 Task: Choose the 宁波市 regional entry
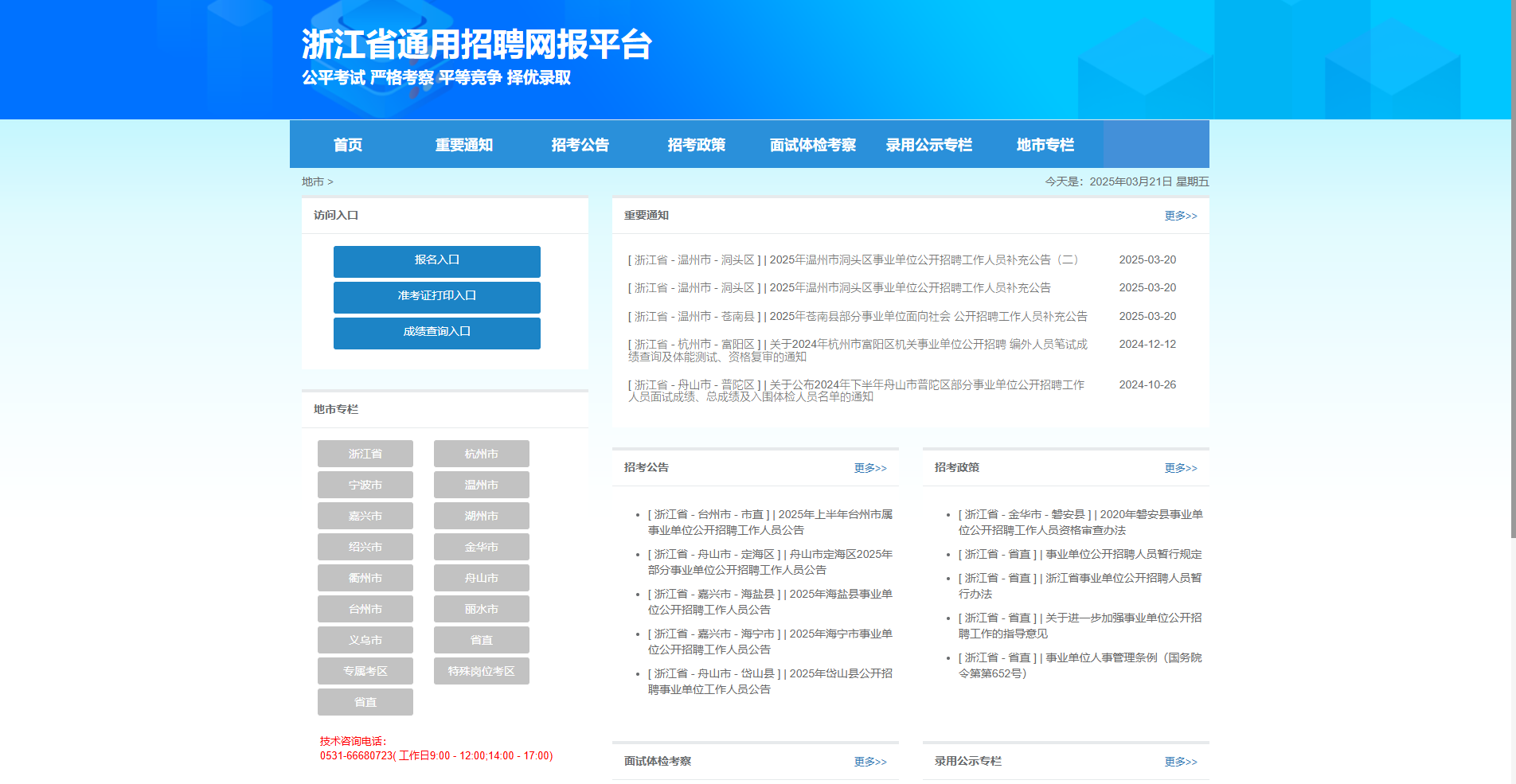point(365,484)
